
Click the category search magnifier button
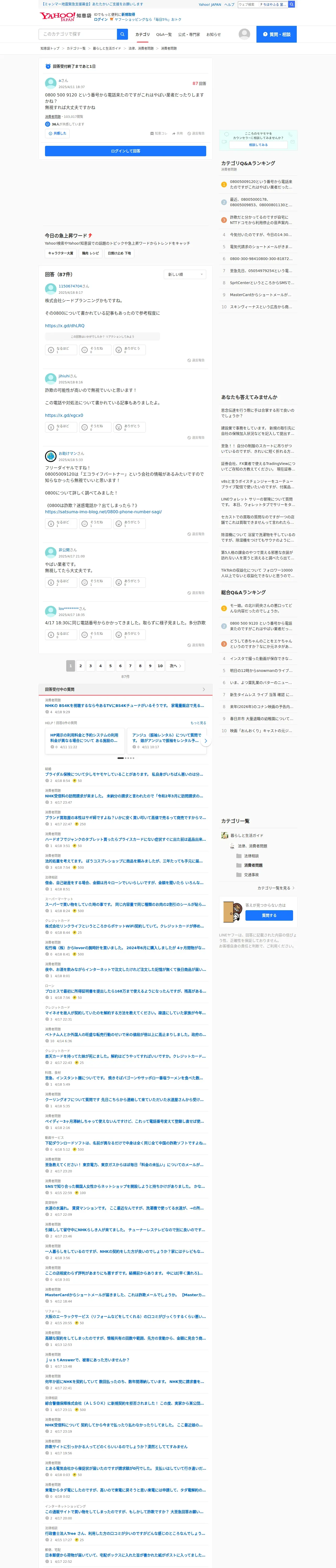tap(122, 34)
